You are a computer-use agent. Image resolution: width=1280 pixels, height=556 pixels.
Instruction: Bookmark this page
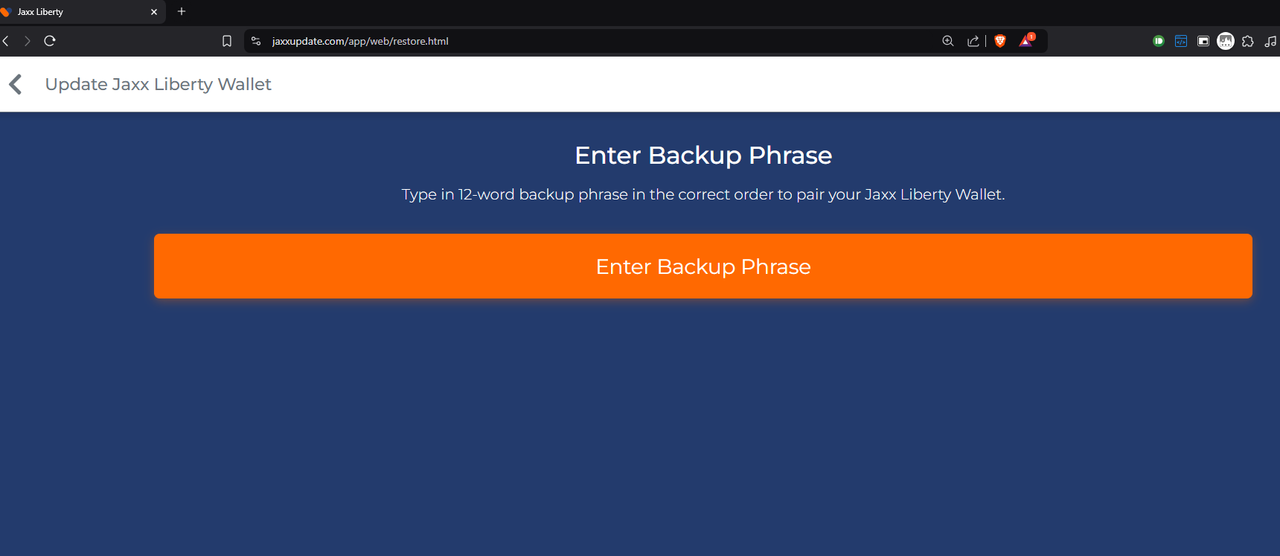pos(227,41)
